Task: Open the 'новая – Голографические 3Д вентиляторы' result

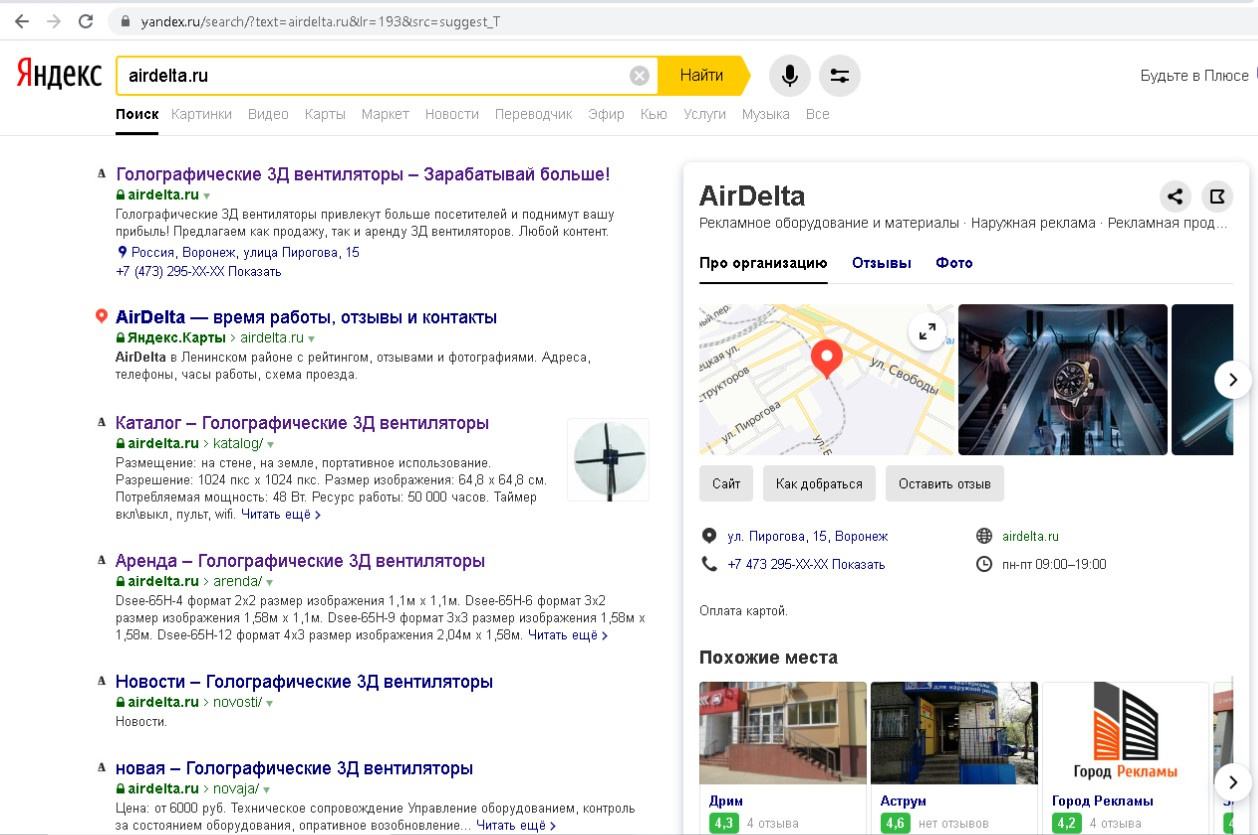Action: [x=294, y=769]
